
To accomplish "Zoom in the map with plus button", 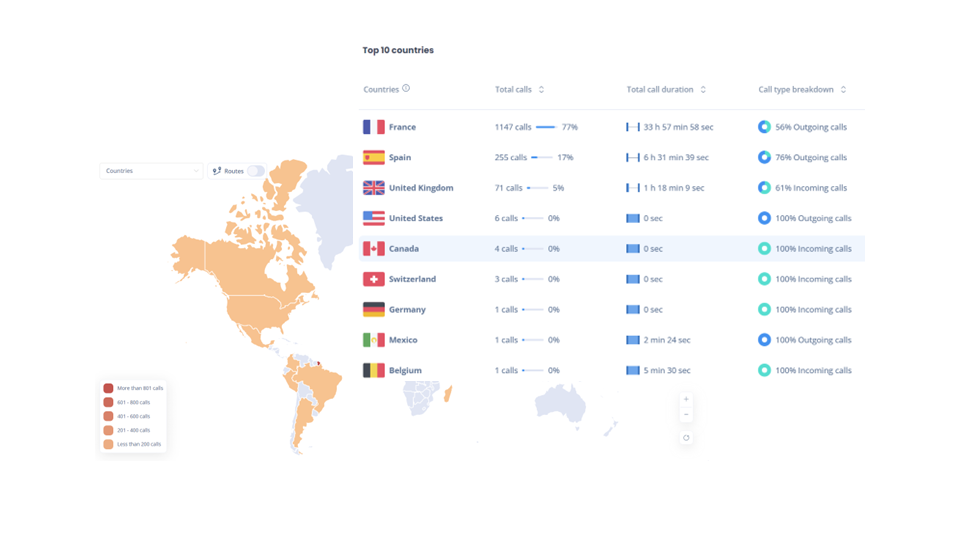I will (686, 399).
